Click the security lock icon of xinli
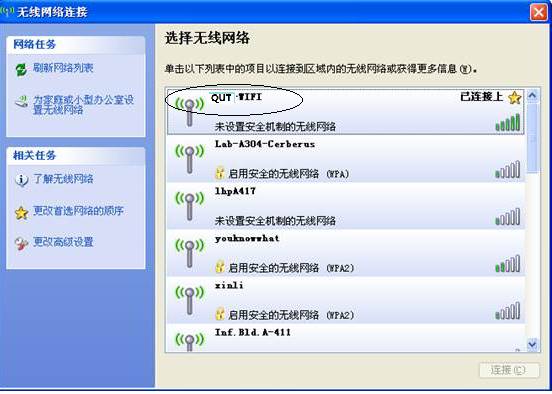Viewport: 552px width, 394px height. (x=220, y=314)
